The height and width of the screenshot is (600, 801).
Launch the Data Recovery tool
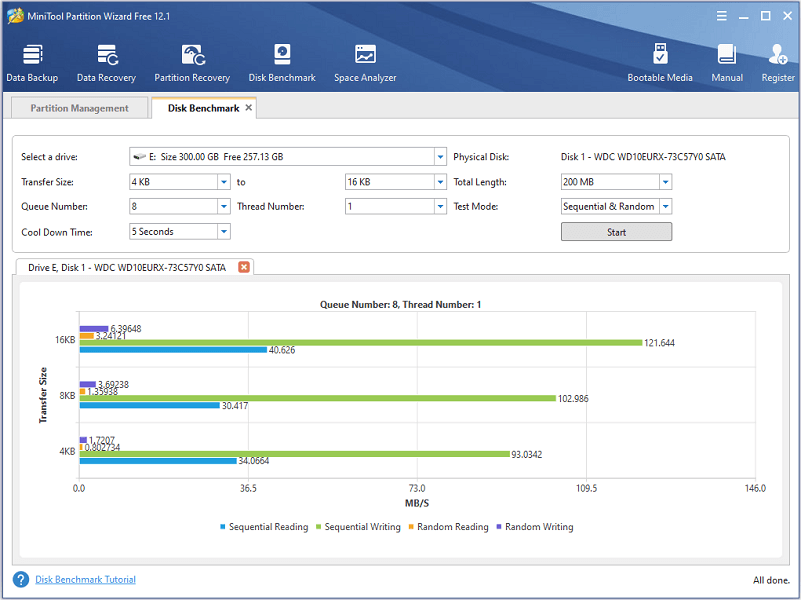point(106,64)
